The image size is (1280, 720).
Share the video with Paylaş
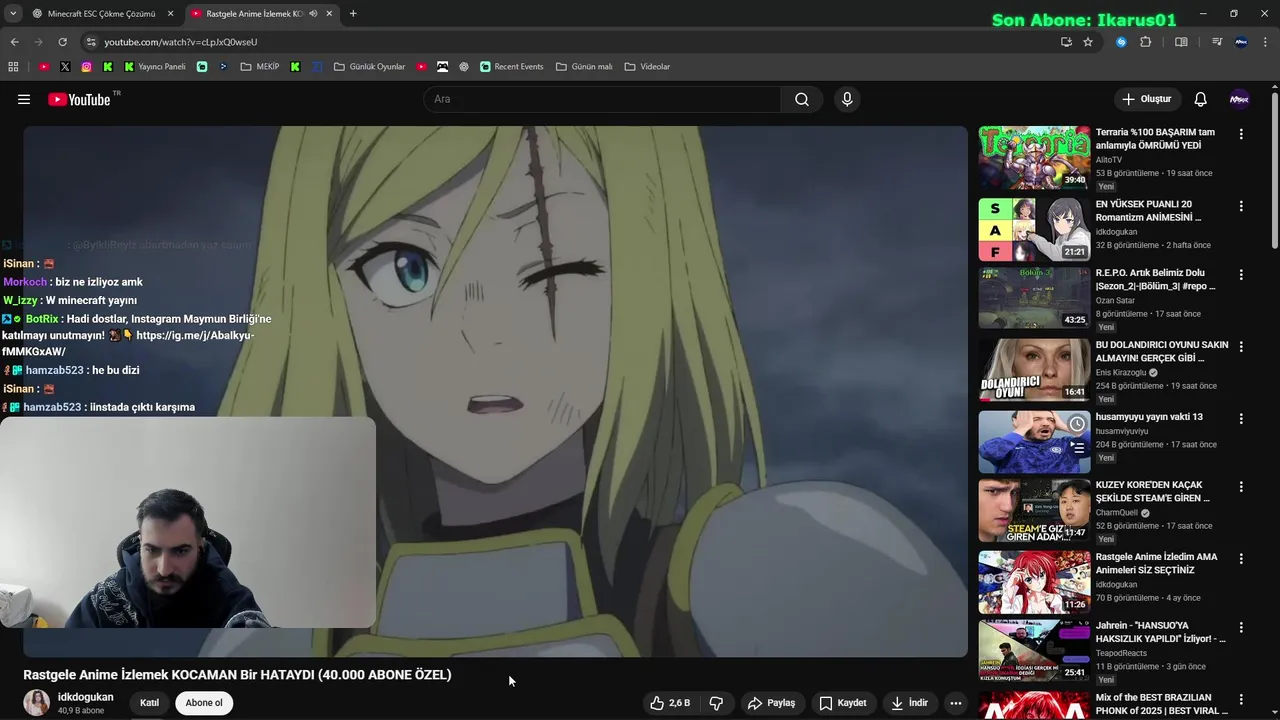(771, 703)
